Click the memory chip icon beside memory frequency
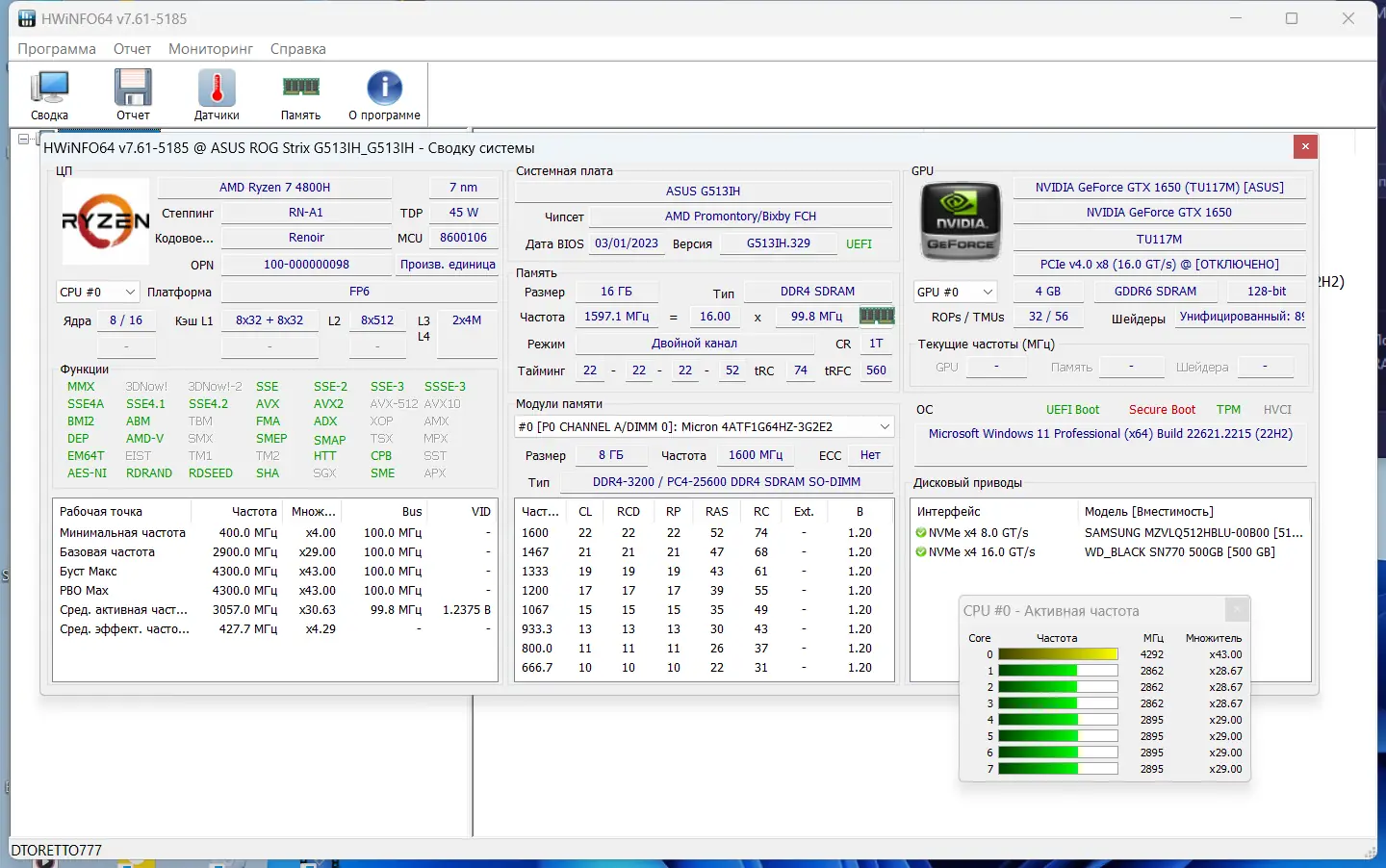Image resolution: width=1386 pixels, height=868 pixels. click(x=877, y=316)
